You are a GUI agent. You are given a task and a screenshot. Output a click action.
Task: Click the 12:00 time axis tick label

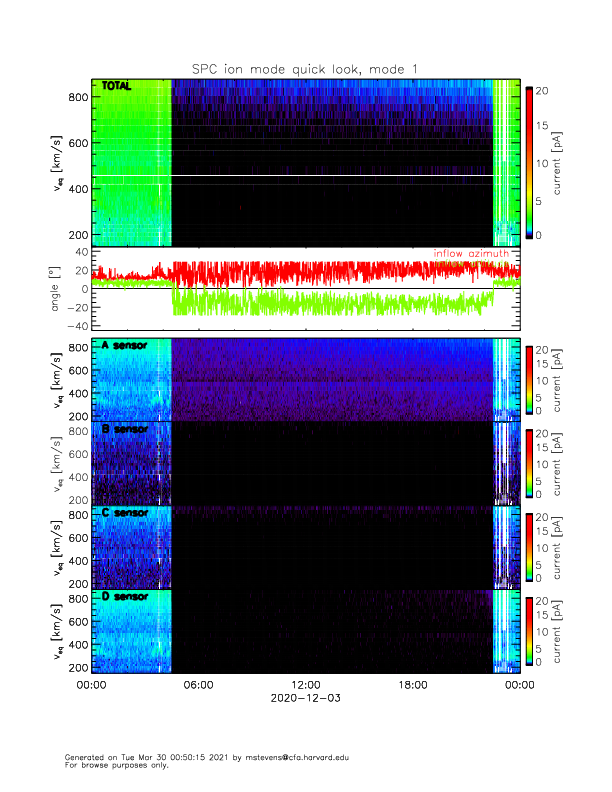tap(305, 685)
